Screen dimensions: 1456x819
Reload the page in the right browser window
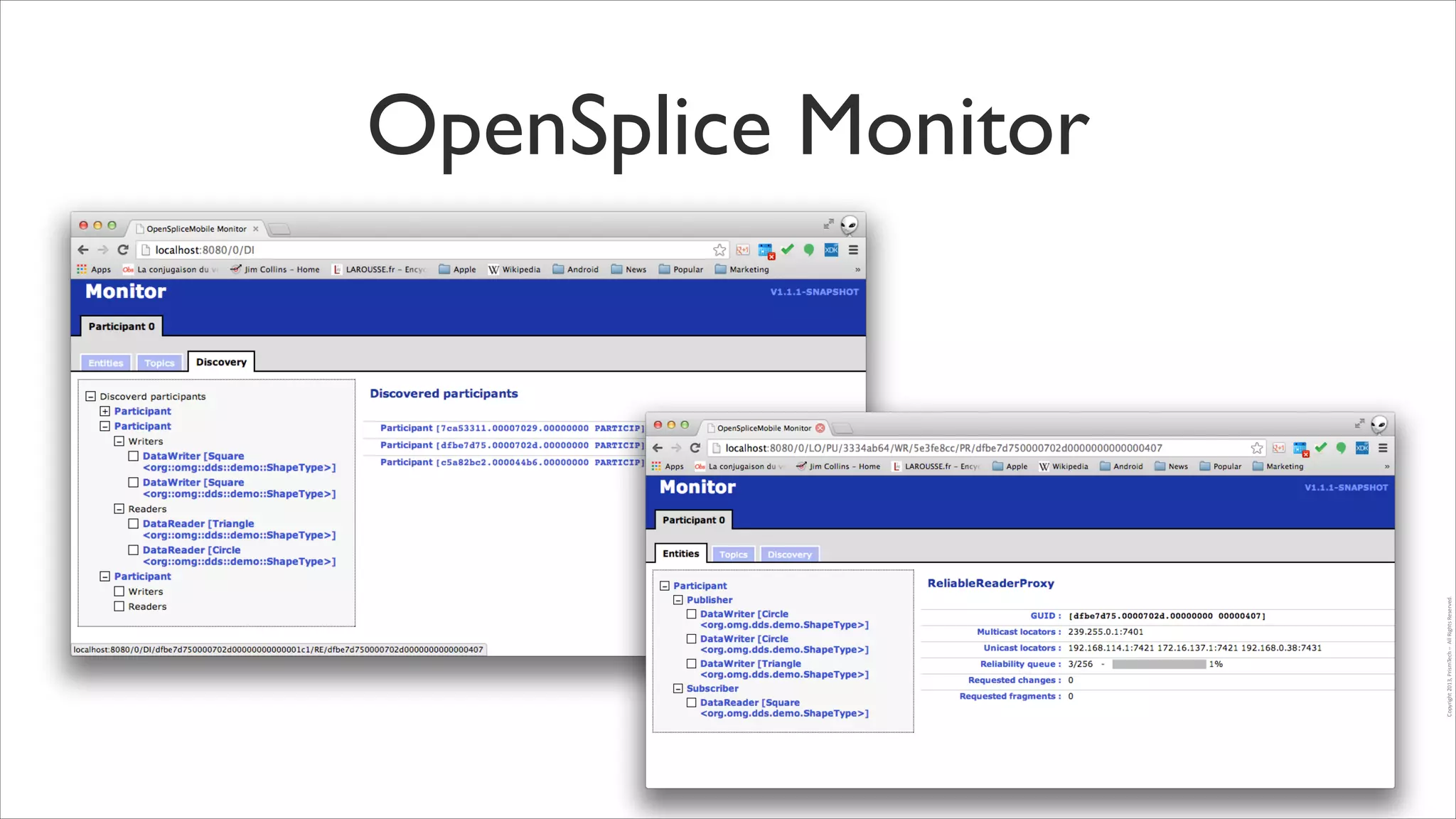point(695,448)
